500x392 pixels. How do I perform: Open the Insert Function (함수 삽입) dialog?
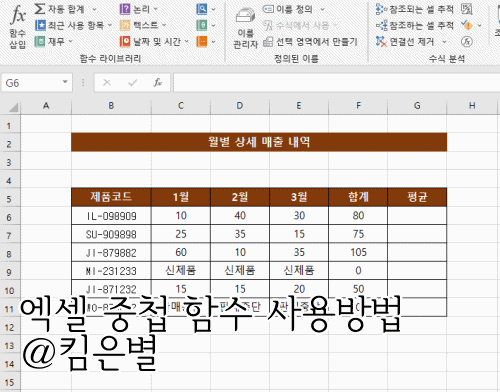[18, 27]
